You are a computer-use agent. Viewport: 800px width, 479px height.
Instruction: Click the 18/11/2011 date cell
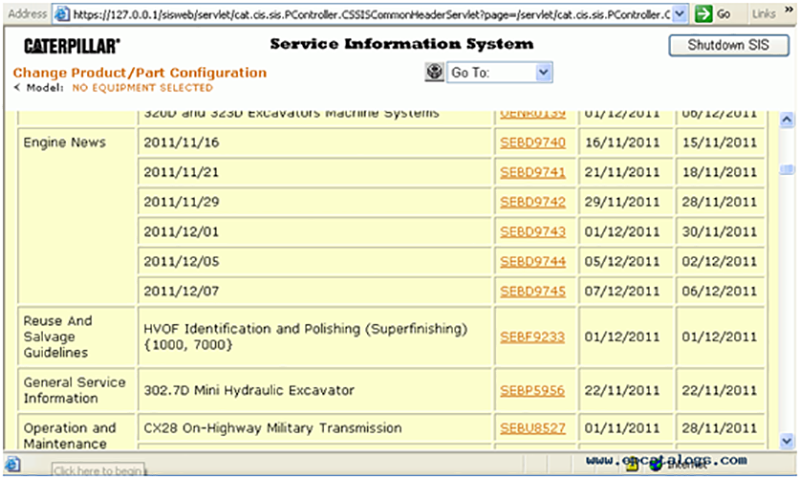coord(719,172)
